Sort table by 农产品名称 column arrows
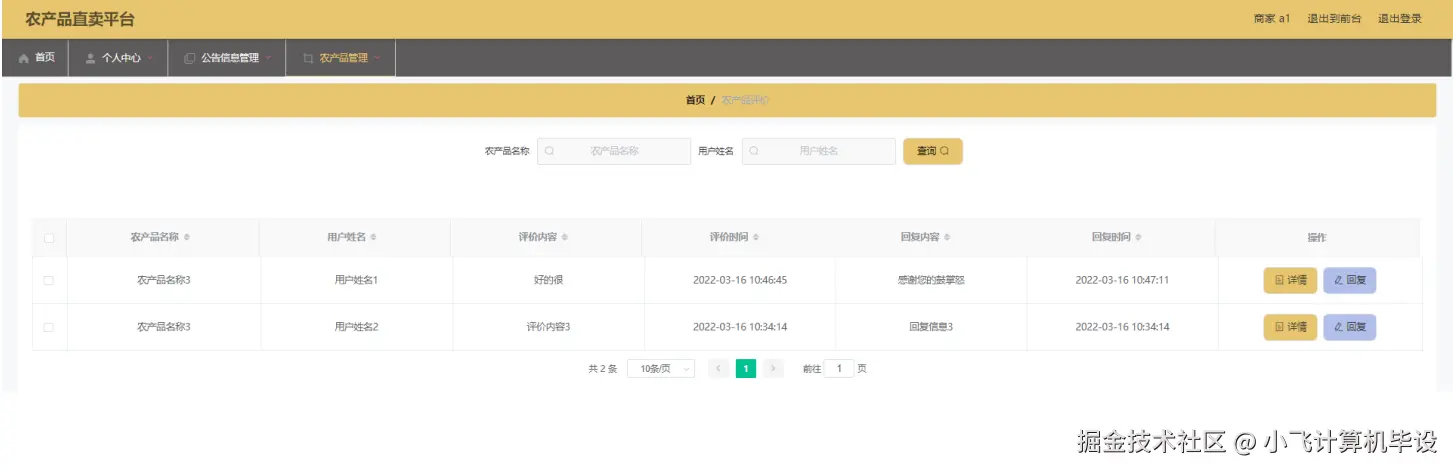Viewport: 1453px width, 471px height. tap(187, 238)
